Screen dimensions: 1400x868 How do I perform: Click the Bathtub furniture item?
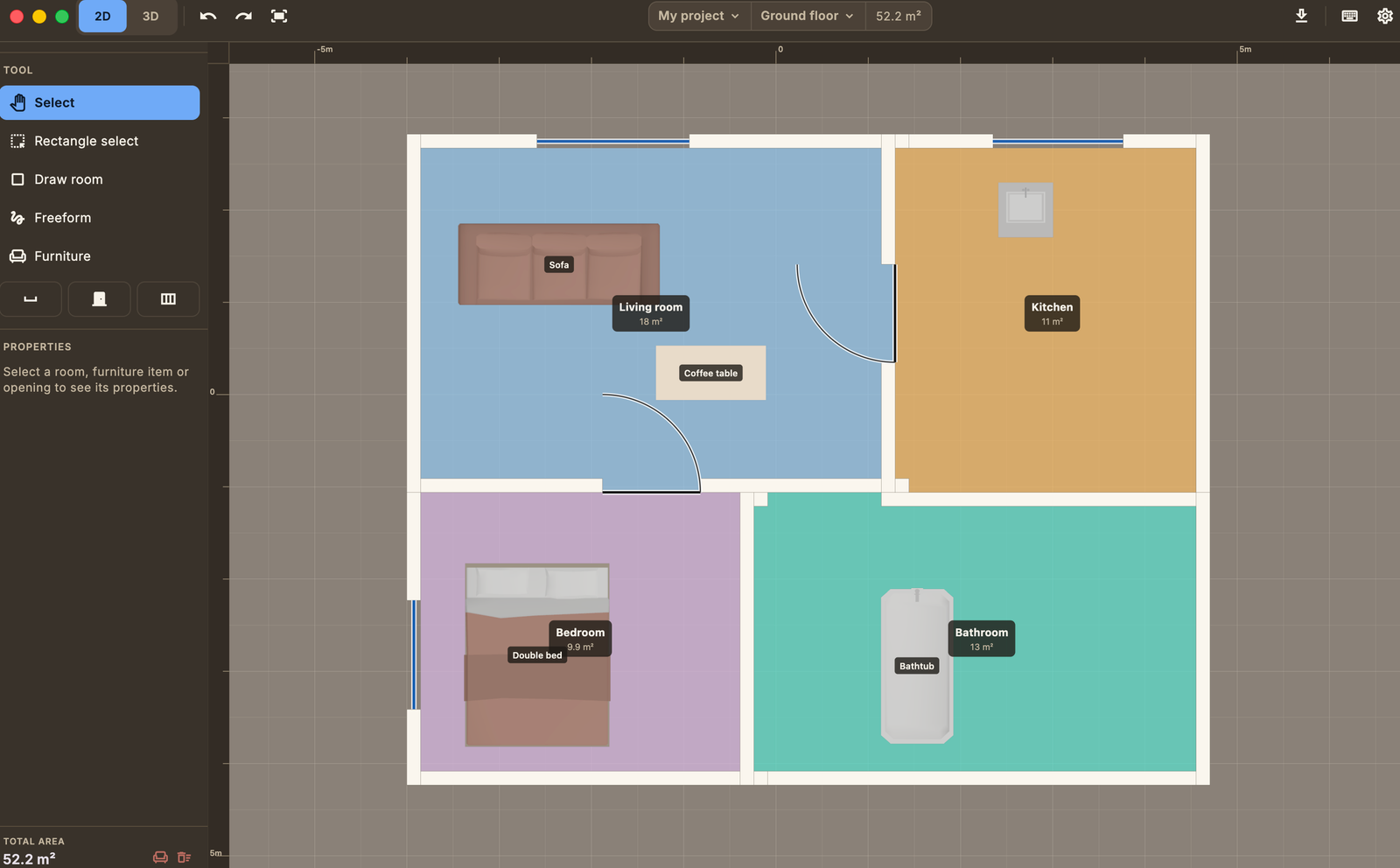pyautogui.click(x=917, y=666)
